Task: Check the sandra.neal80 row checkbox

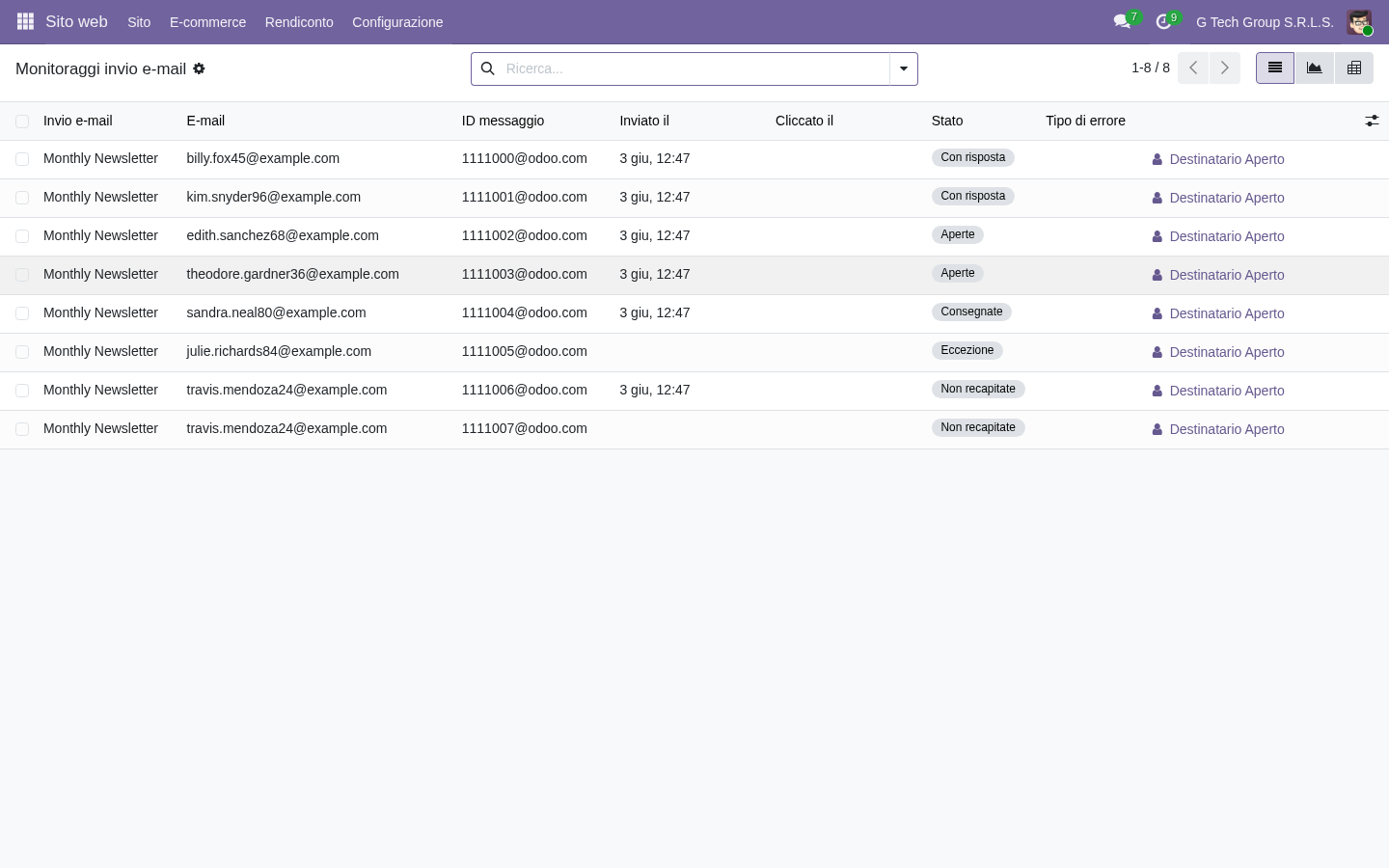Action: 22,313
